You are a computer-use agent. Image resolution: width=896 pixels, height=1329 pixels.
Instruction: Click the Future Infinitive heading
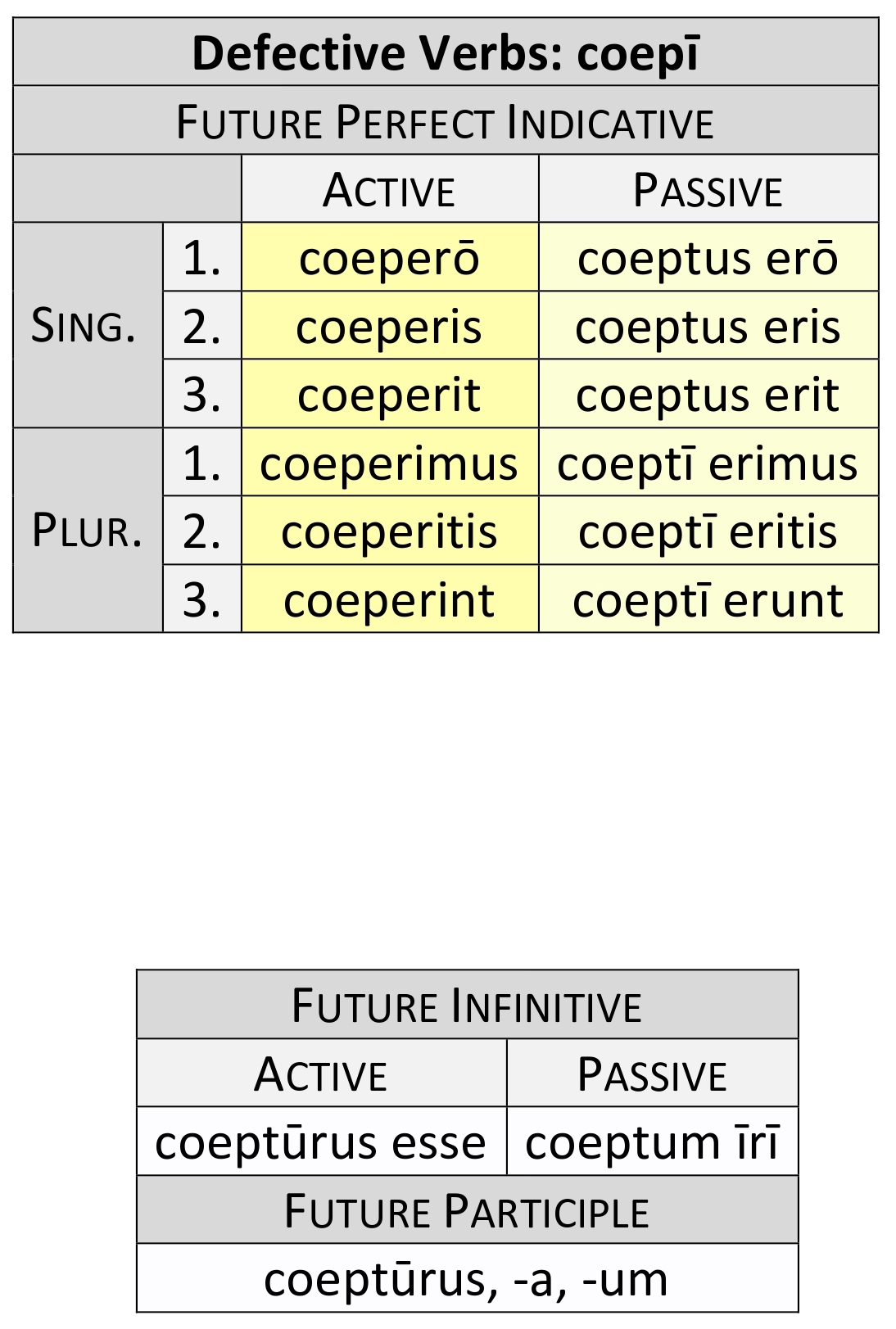click(x=467, y=1006)
